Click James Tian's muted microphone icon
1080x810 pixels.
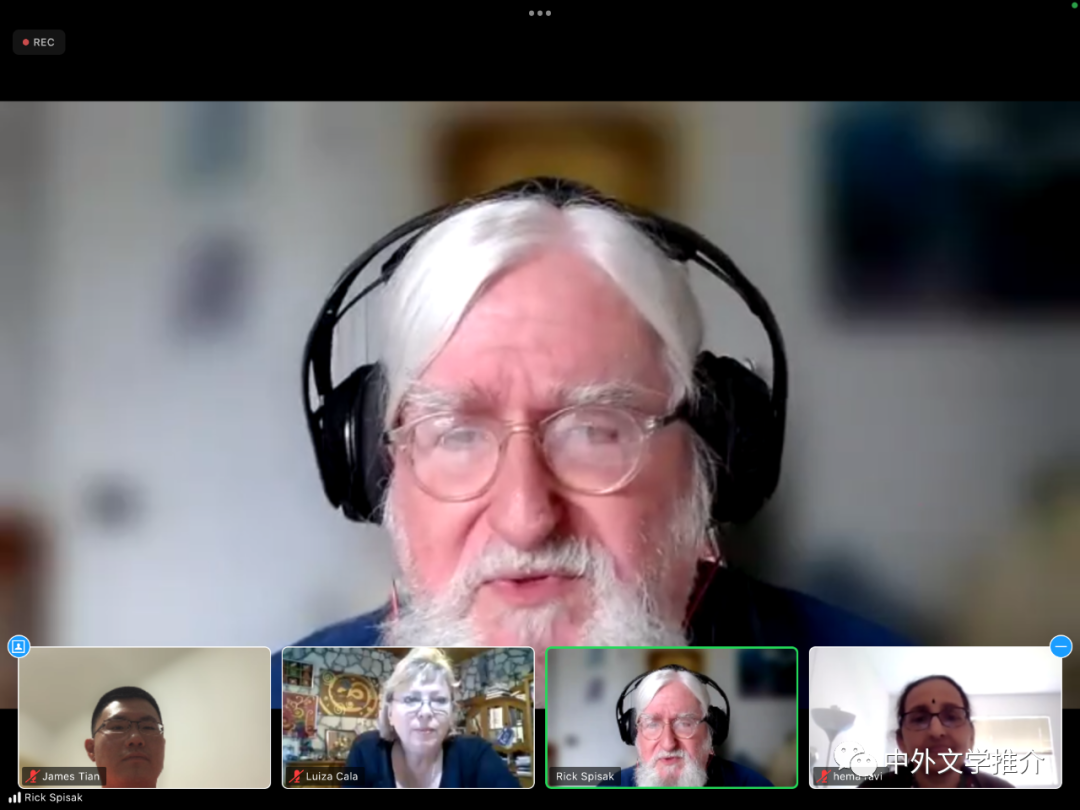(32, 776)
